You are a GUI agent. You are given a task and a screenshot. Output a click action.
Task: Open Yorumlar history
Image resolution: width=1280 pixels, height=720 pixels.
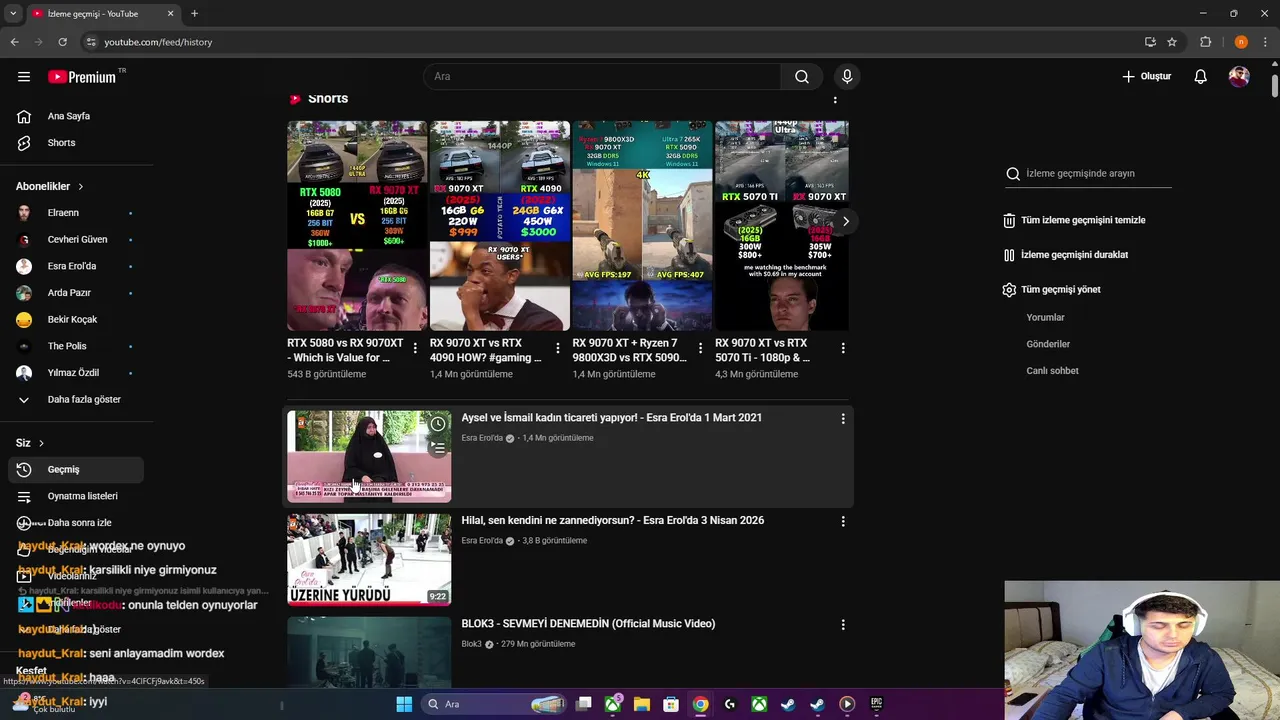[x=1045, y=317]
